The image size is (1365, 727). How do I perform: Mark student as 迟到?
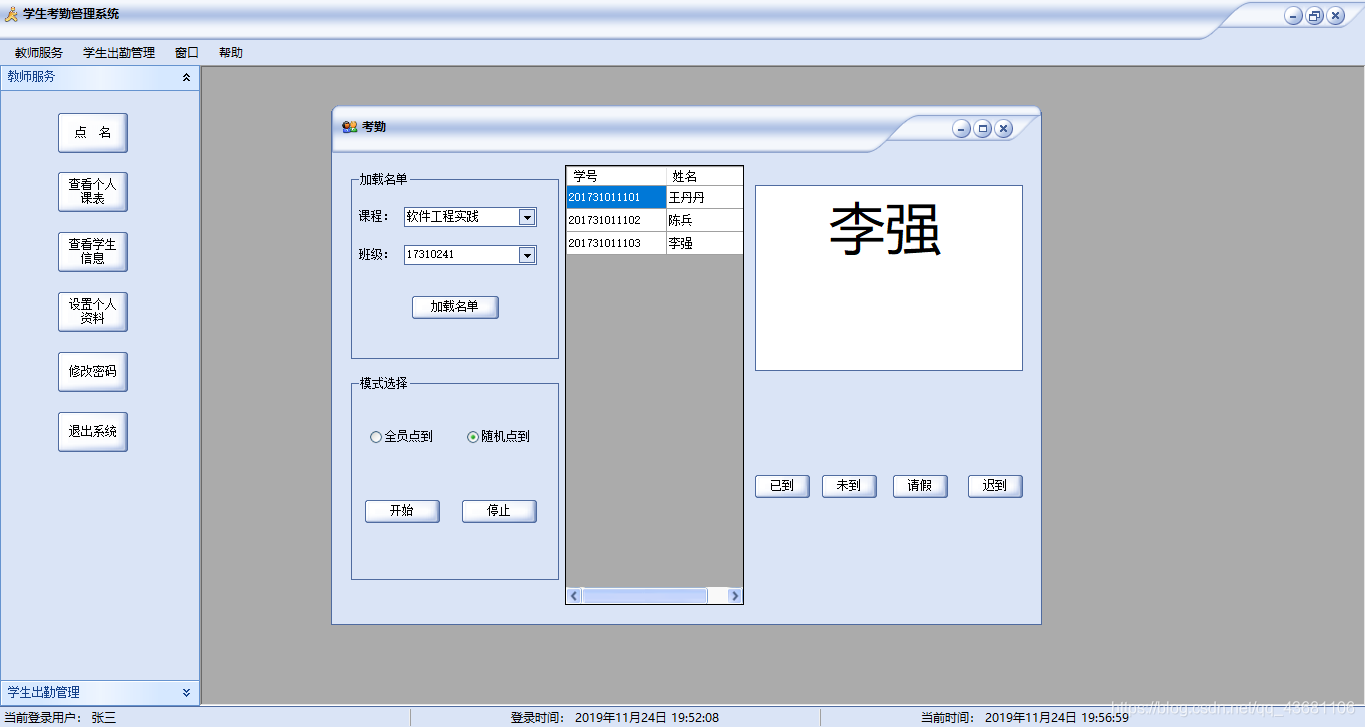(995, 486)
